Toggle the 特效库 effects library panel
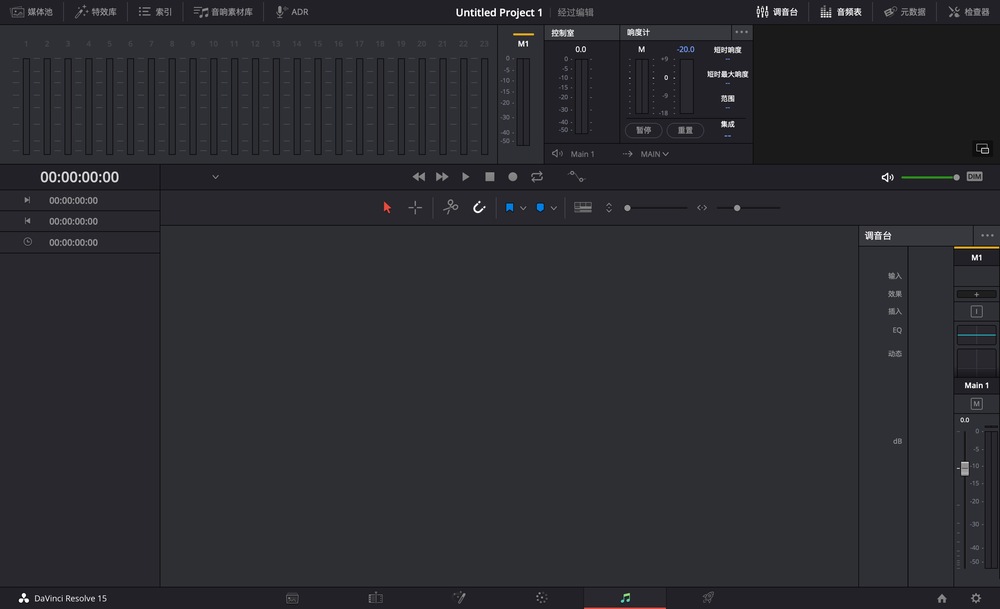Viewport: 1000px width, 609px height. 96,11
